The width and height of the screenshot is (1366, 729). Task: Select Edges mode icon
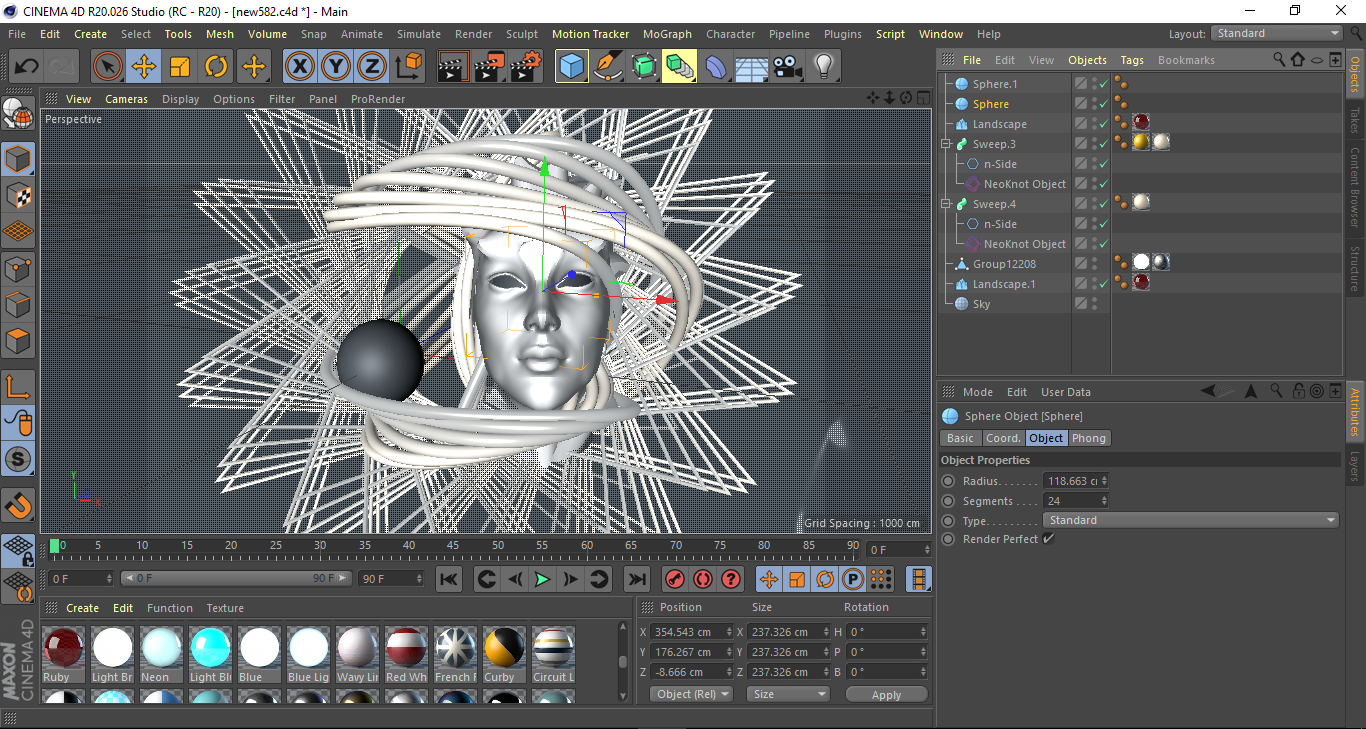click(x=18, y=304)
